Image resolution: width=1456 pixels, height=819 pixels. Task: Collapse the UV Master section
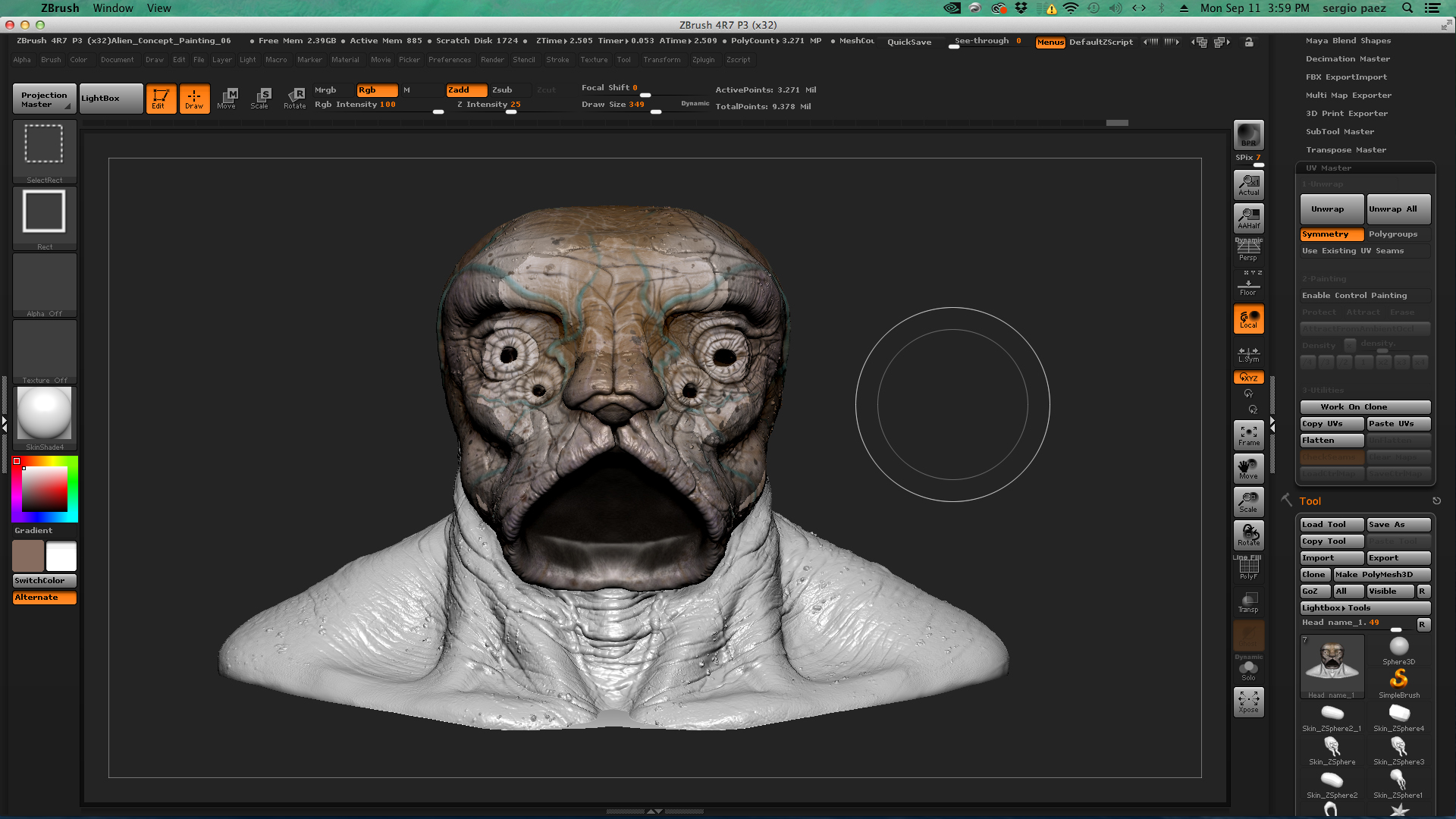[x=1329, y=168]
